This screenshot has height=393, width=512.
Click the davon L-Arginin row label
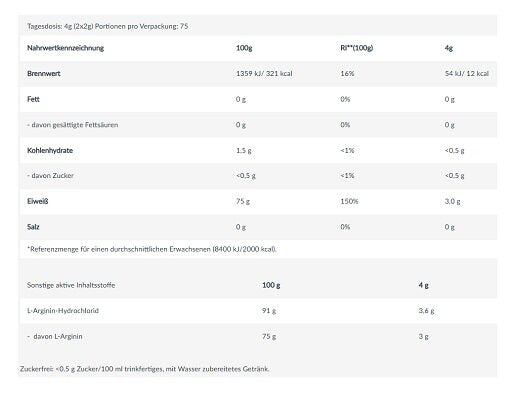pos(55,336)
